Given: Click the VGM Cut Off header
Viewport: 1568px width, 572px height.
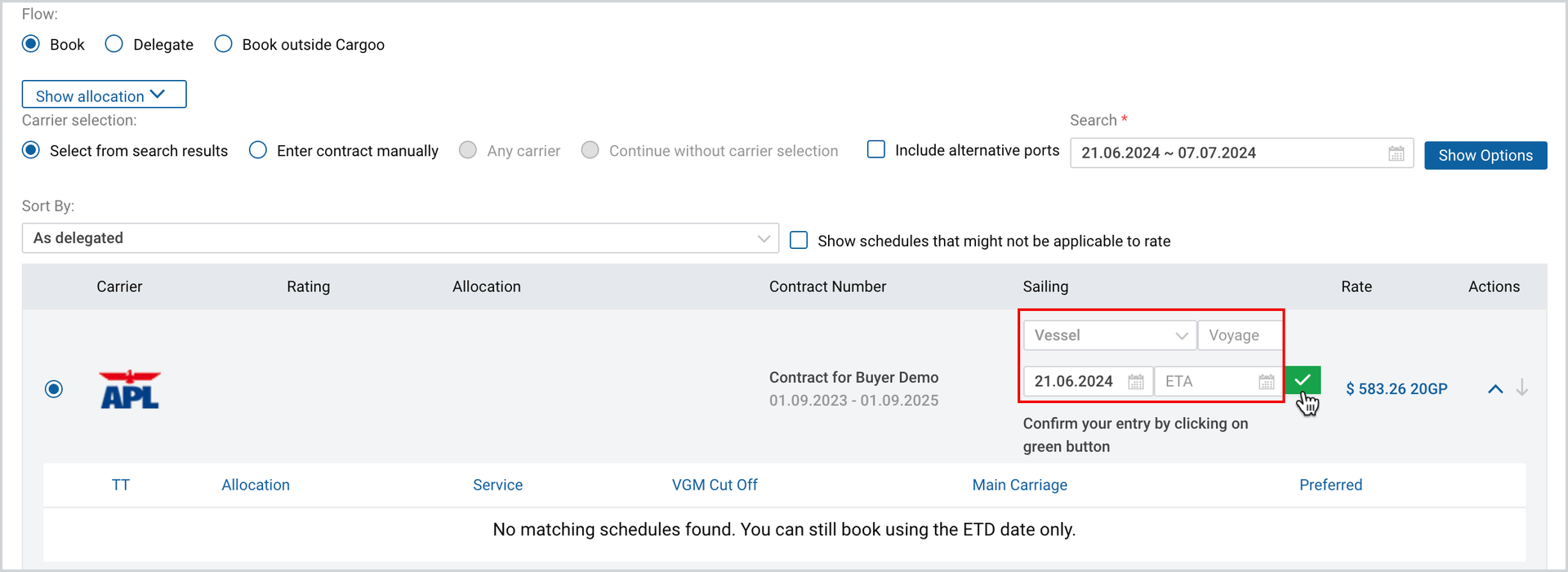Looking at the screenshot, I should [x=715, y=485].
